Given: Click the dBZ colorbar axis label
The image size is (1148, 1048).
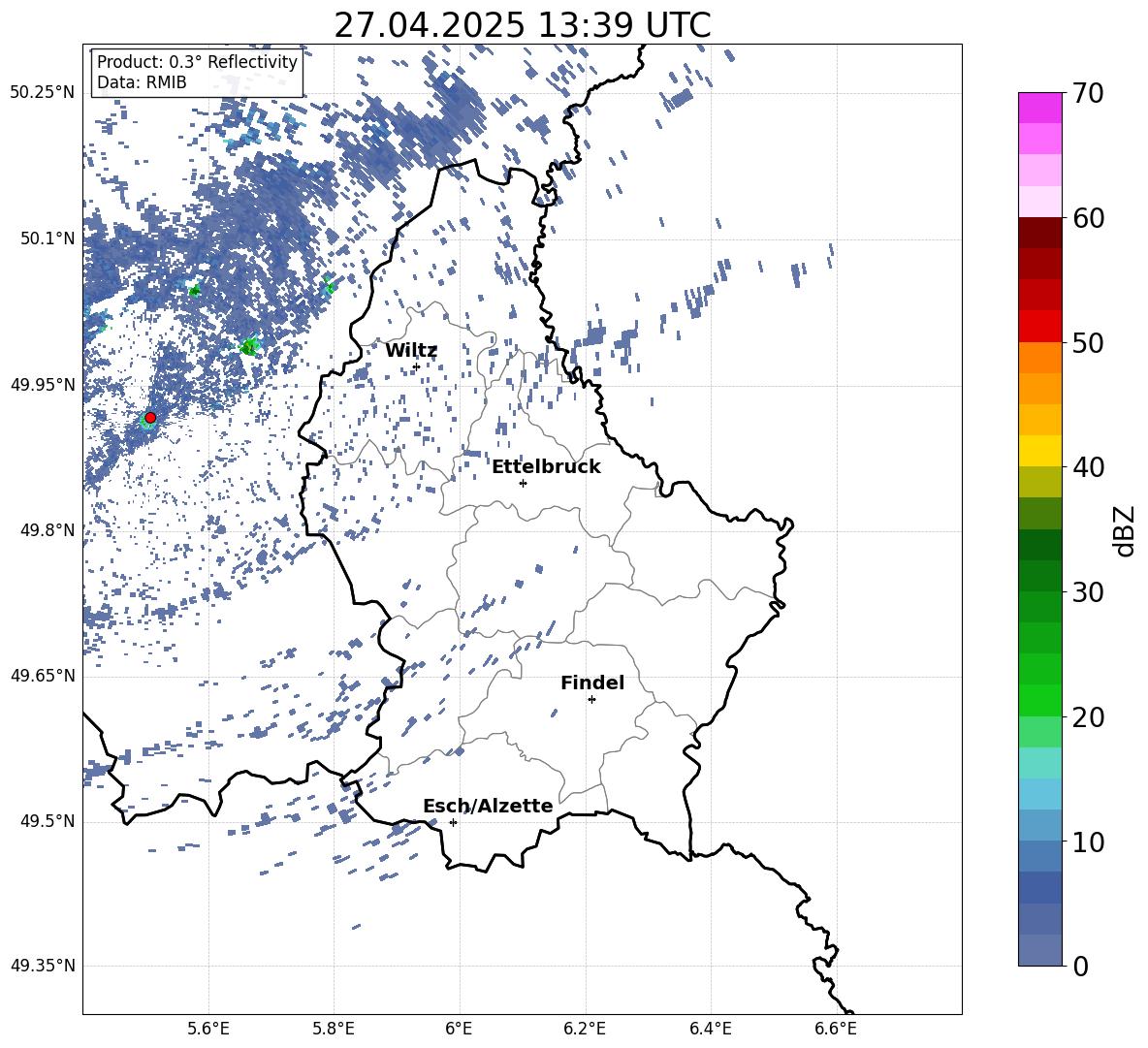Looking at the screenshot, I should pos(1126,530).
